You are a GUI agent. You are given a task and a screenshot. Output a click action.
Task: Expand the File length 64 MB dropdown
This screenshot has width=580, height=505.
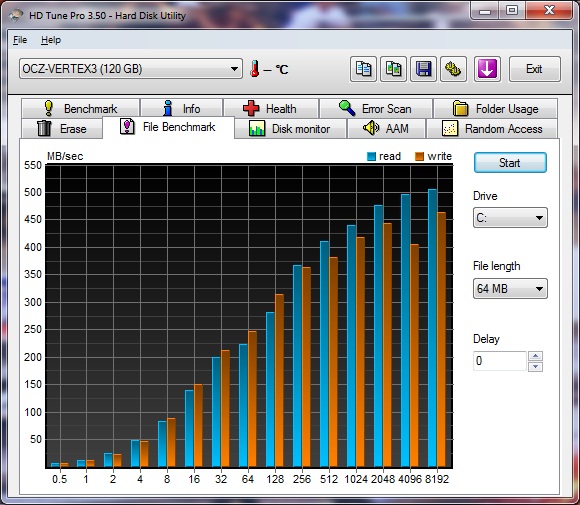(x=510, y=289)
